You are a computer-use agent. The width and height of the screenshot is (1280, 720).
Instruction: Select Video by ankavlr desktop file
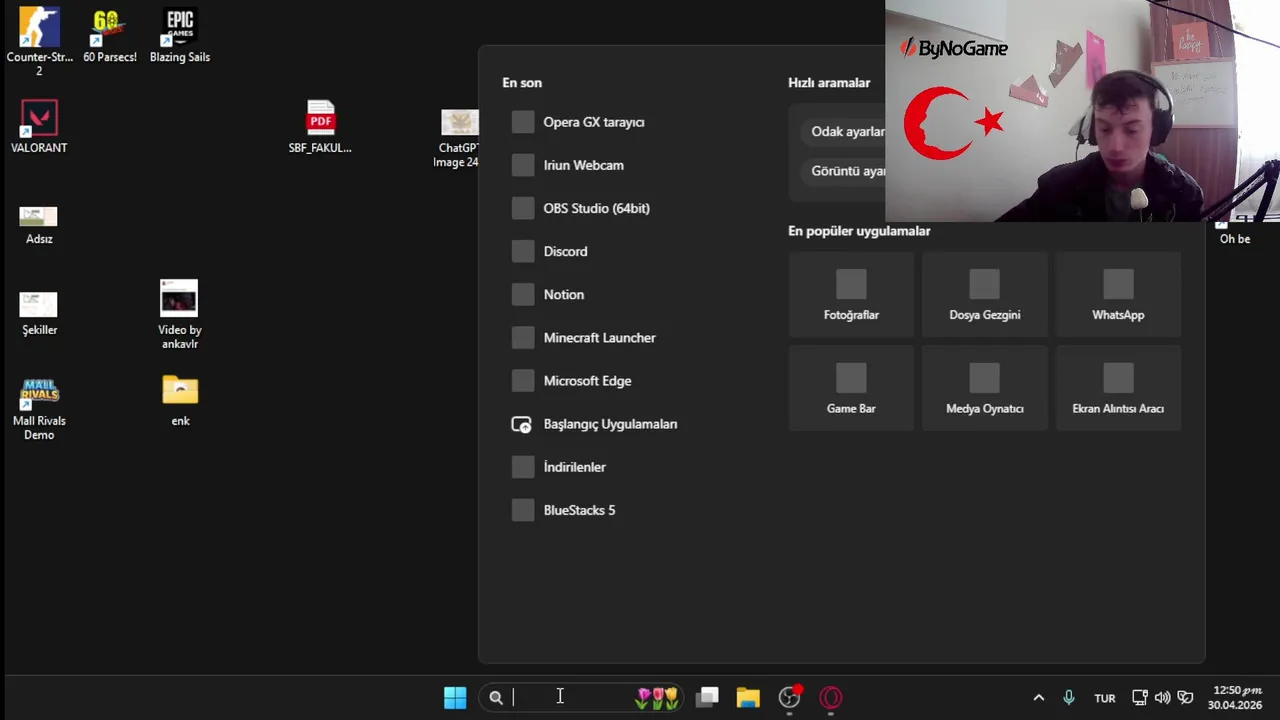pyautogui.click(x=179, y=315)
